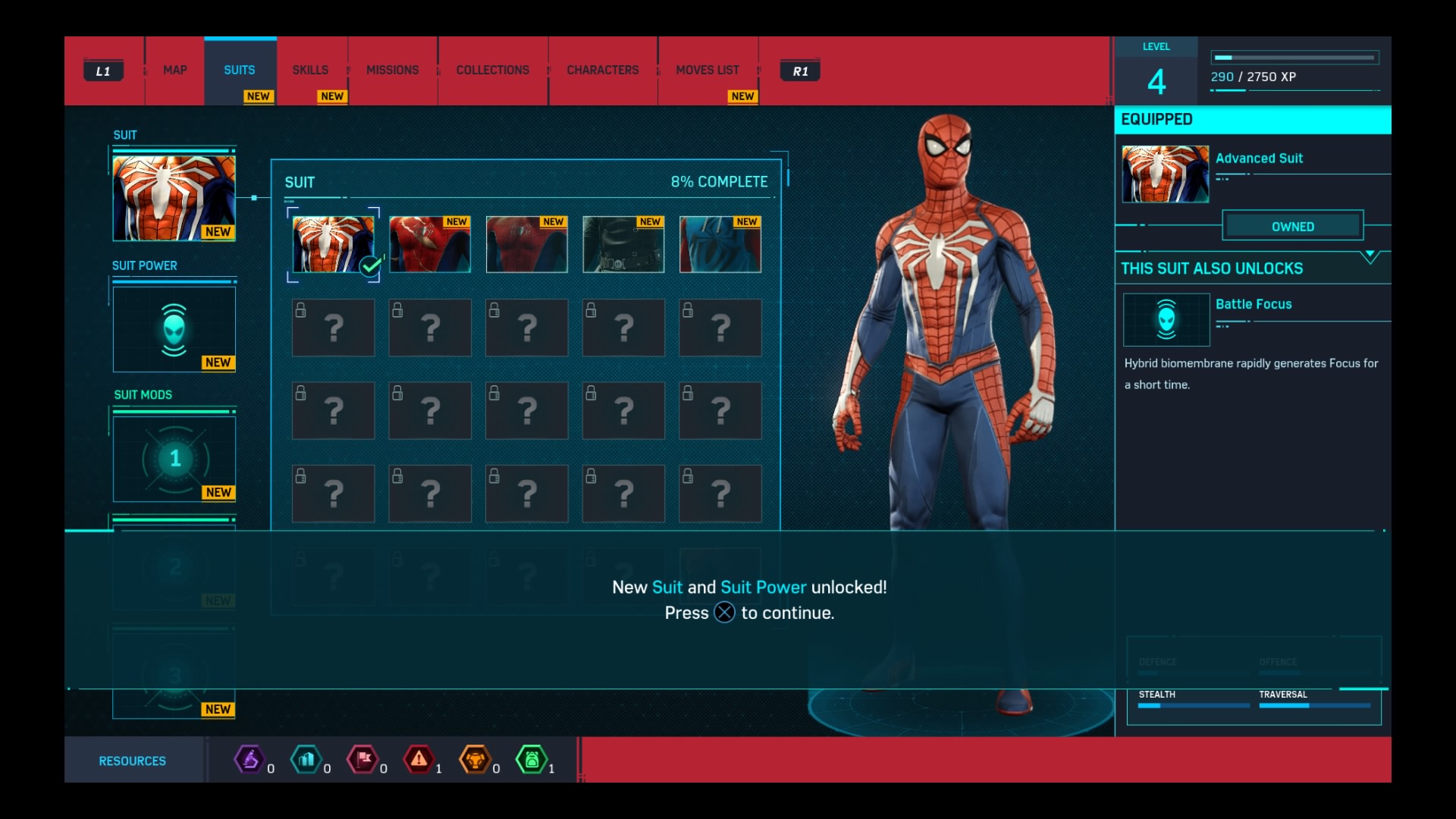
Task: Click the green backpack token icon
Action: click(x=532, y=759)
